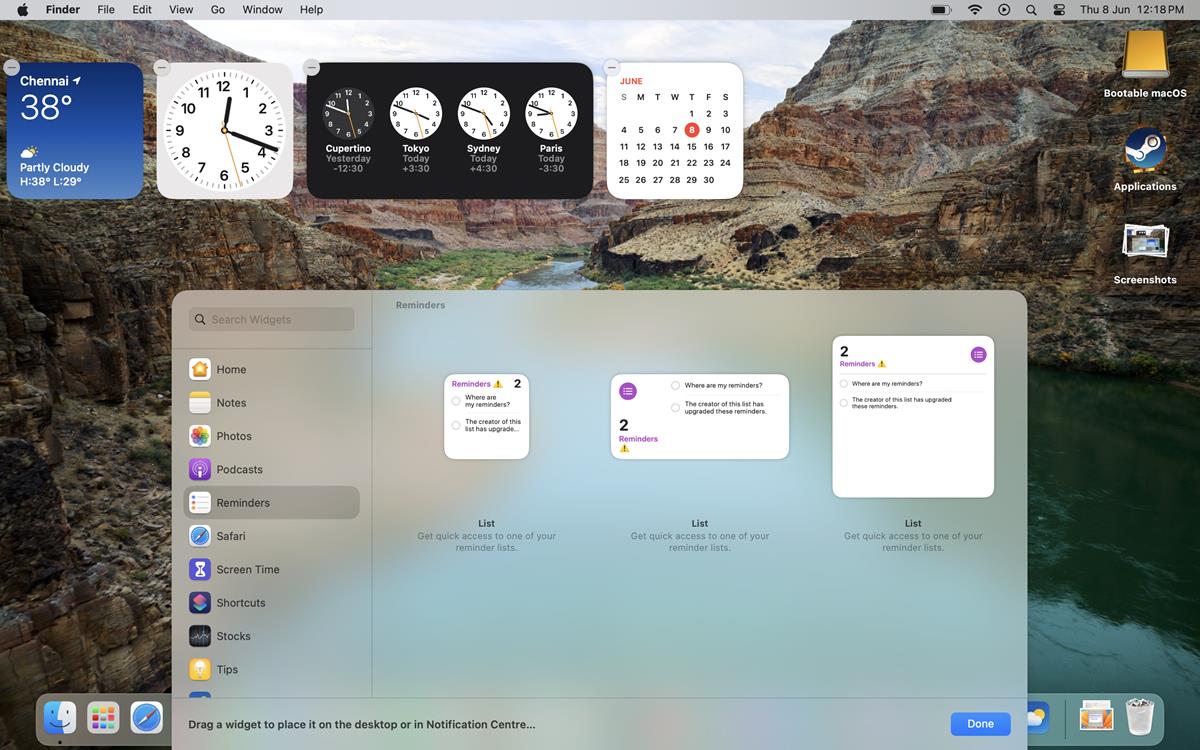Click the purple list icon on the large Reminders widget
Viewport: 1200px width, 750px height.
point(978,354)
